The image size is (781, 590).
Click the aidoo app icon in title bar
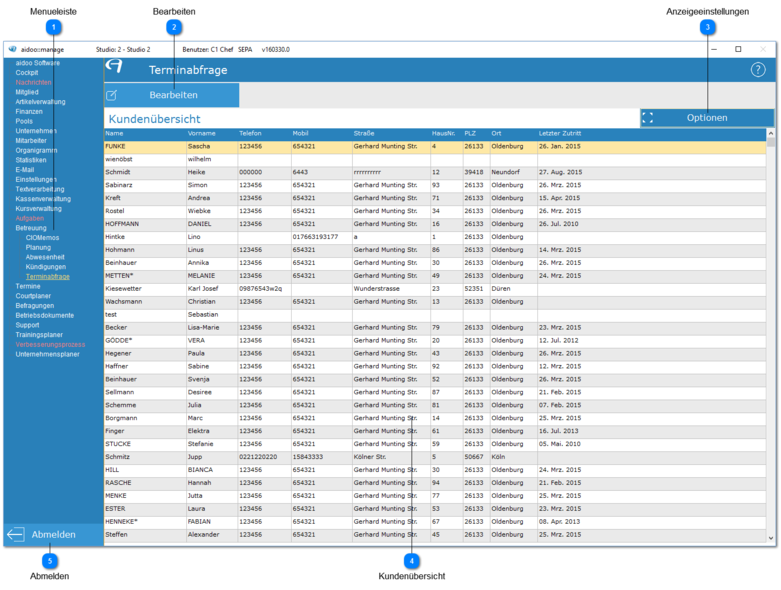click(12, 49)
